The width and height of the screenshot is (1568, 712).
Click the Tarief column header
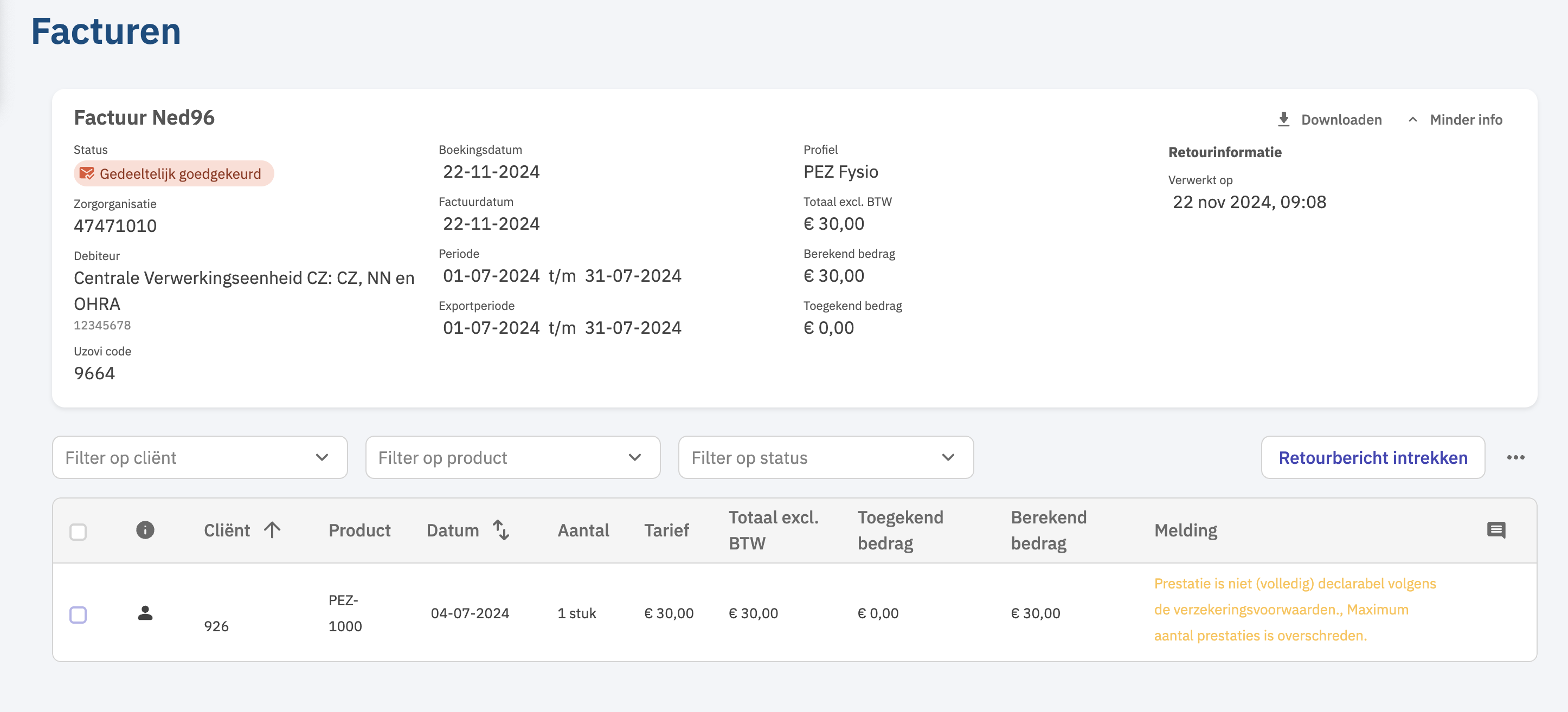tap(666, 530)
